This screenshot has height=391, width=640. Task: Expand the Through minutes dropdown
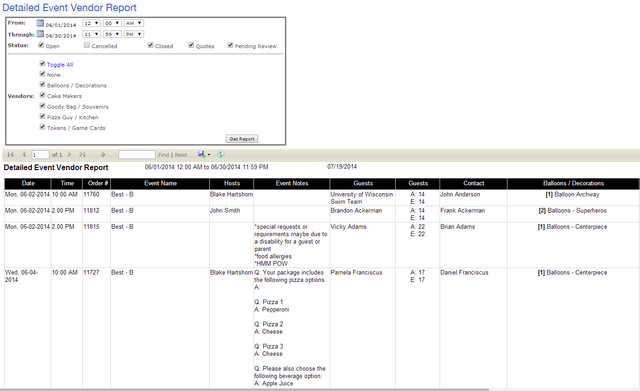pos(112,34)
